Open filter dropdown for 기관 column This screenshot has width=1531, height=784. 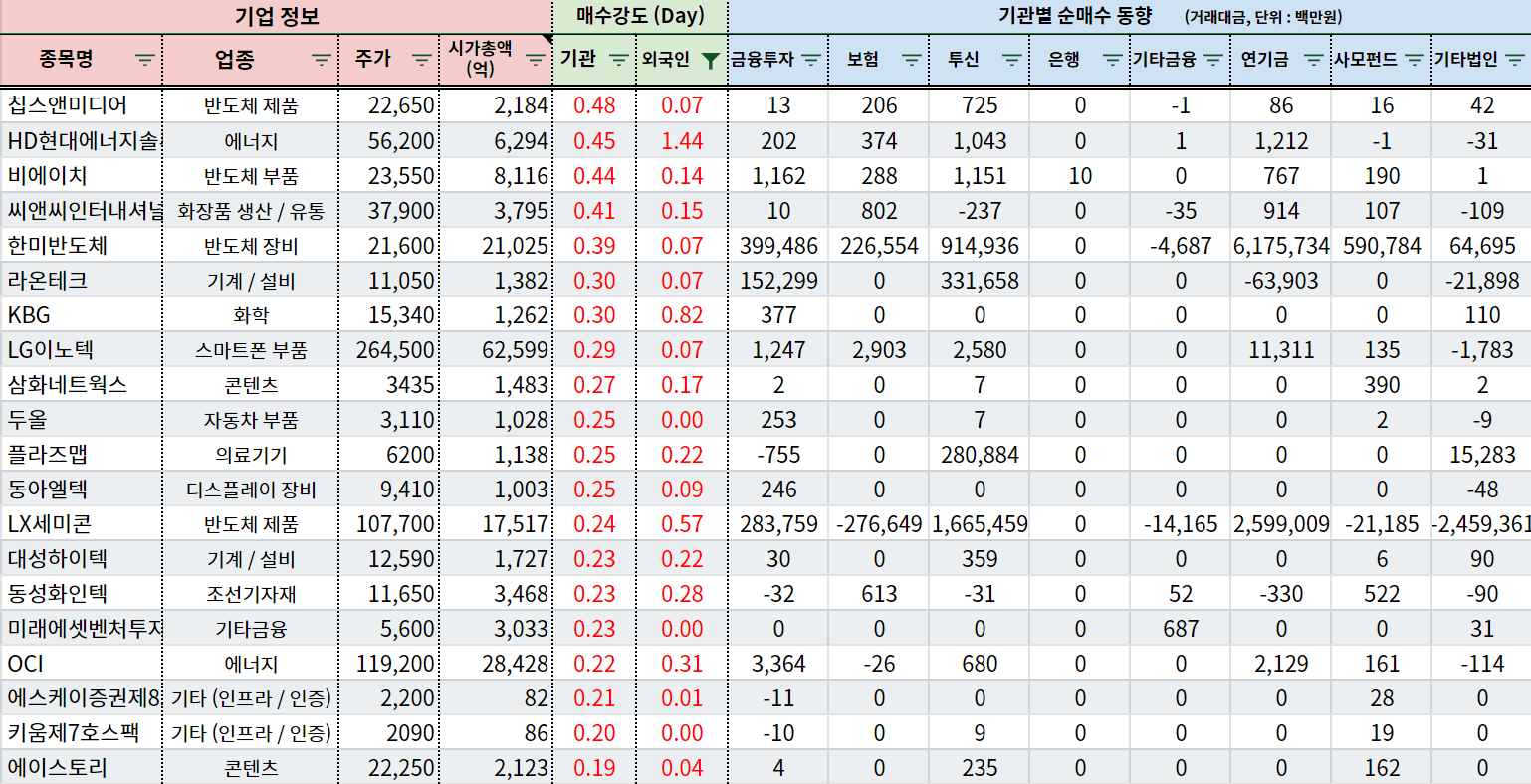618,60
